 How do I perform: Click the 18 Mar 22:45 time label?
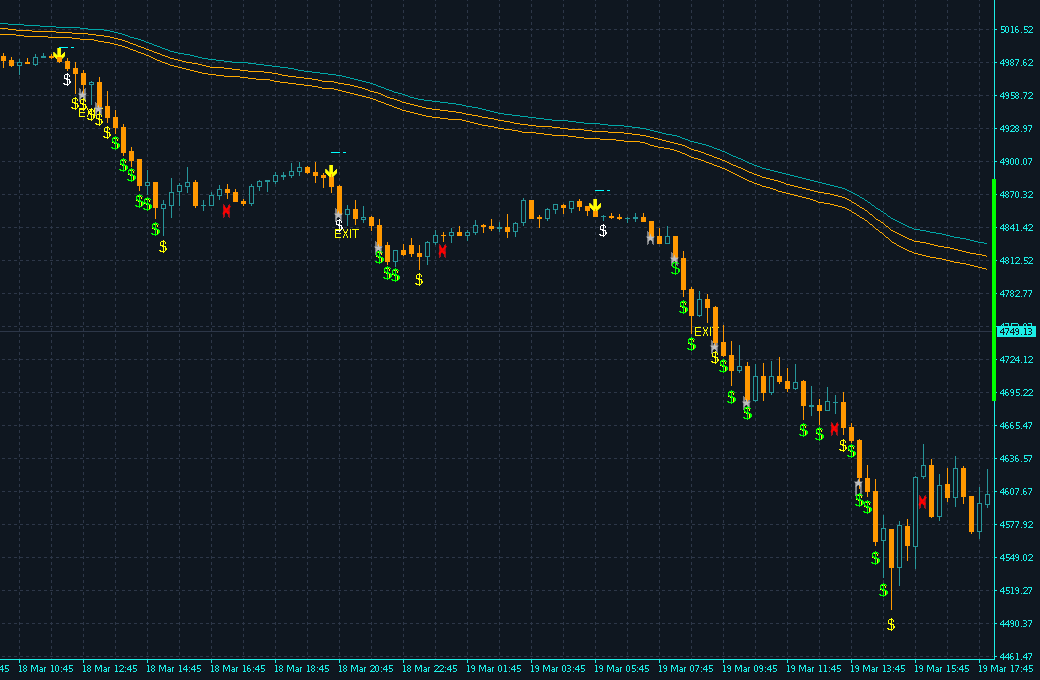(x=430, y=669)
